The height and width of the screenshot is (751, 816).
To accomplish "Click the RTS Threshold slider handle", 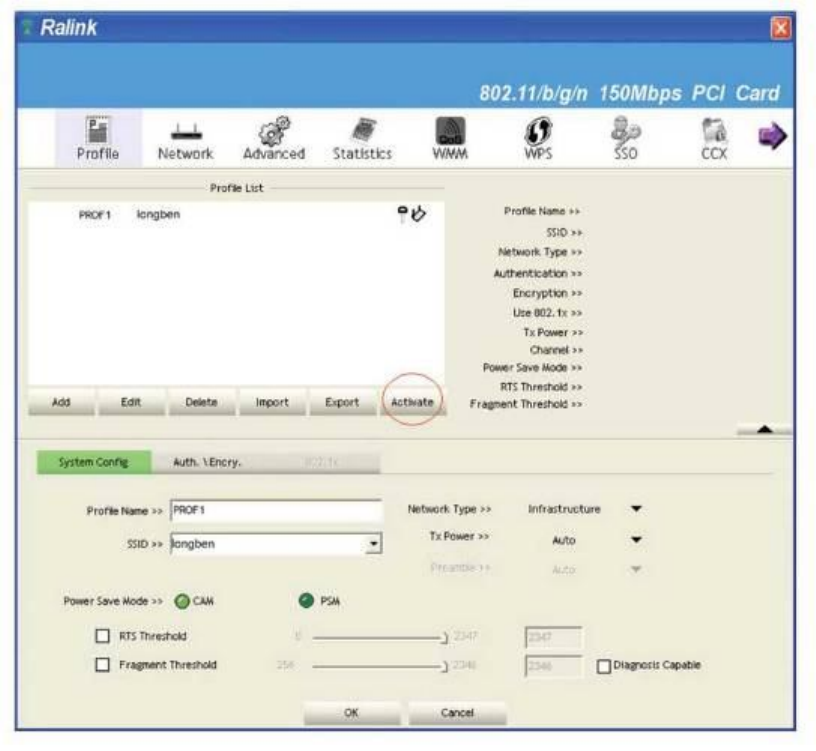I will click(444, 637).
